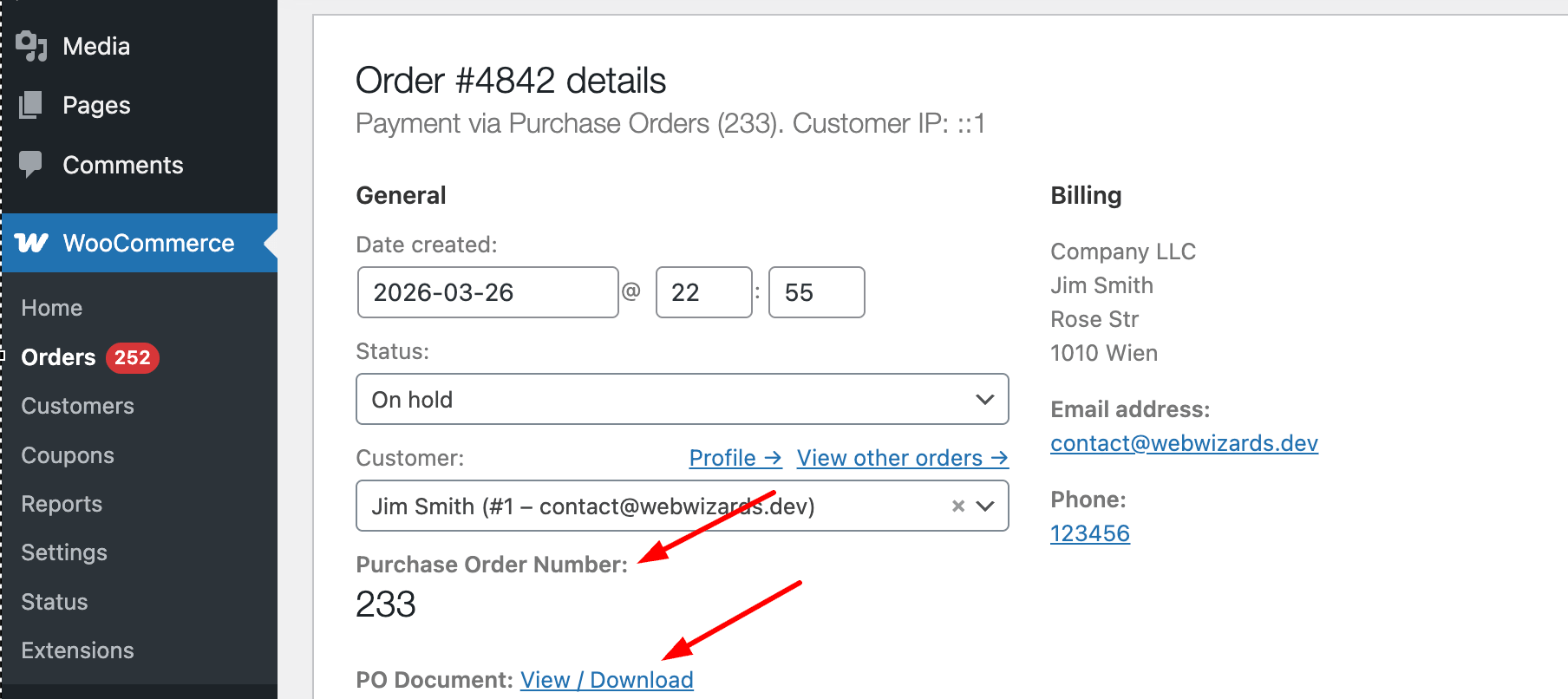This screenshot has height=699, width=1568.
Task: Click the Media library icon
Action: (x=31, y=46)
